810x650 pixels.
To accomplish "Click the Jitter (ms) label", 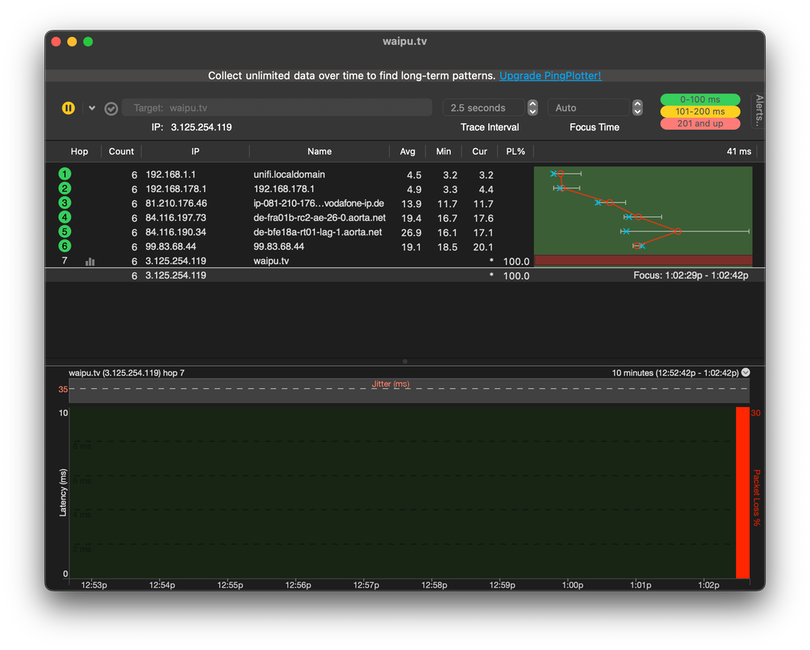I will (391, 384).
